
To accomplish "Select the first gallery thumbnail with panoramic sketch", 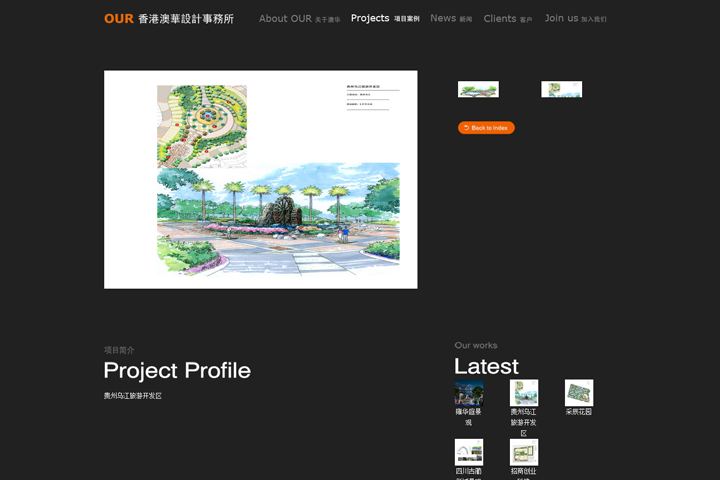I will click(x=478, y=89).
